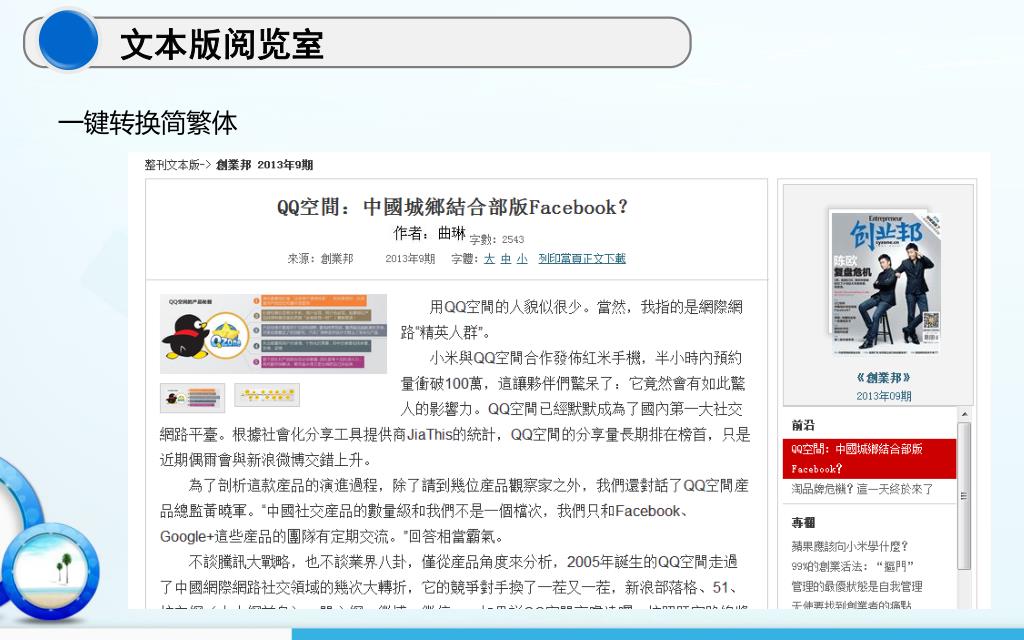The width and height of the screenshot is (1024, 640).
Task: Open article 淘品牌危機？這一天終於來了
Action: [x=863, y=489]
